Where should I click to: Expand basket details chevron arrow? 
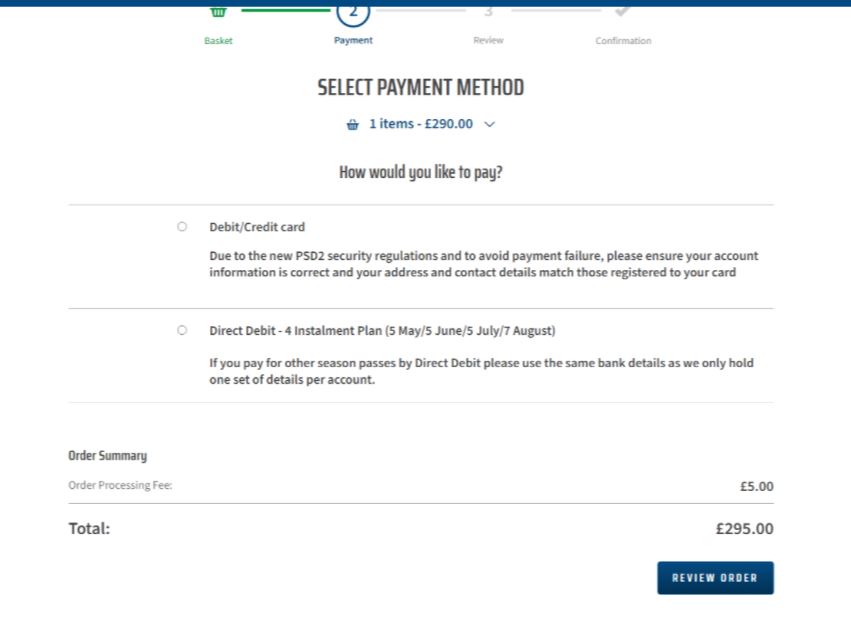click(x=490, y=124)
